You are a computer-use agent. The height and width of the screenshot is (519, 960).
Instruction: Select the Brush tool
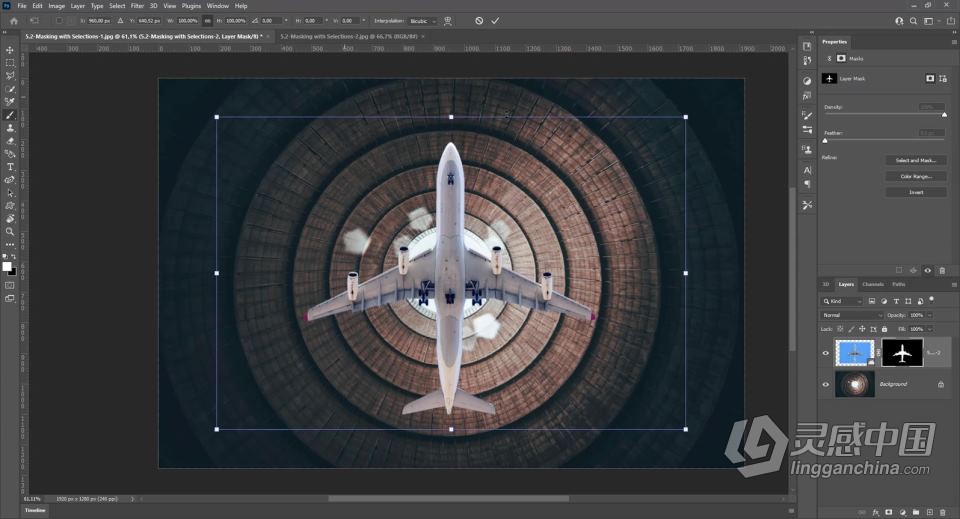[10, 115]
